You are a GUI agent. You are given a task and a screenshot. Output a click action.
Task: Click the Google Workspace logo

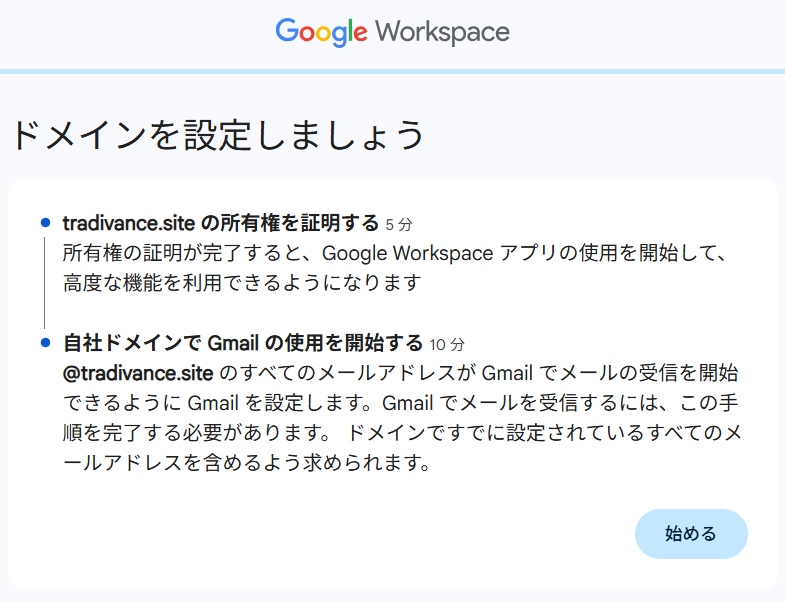click(392, 32)
